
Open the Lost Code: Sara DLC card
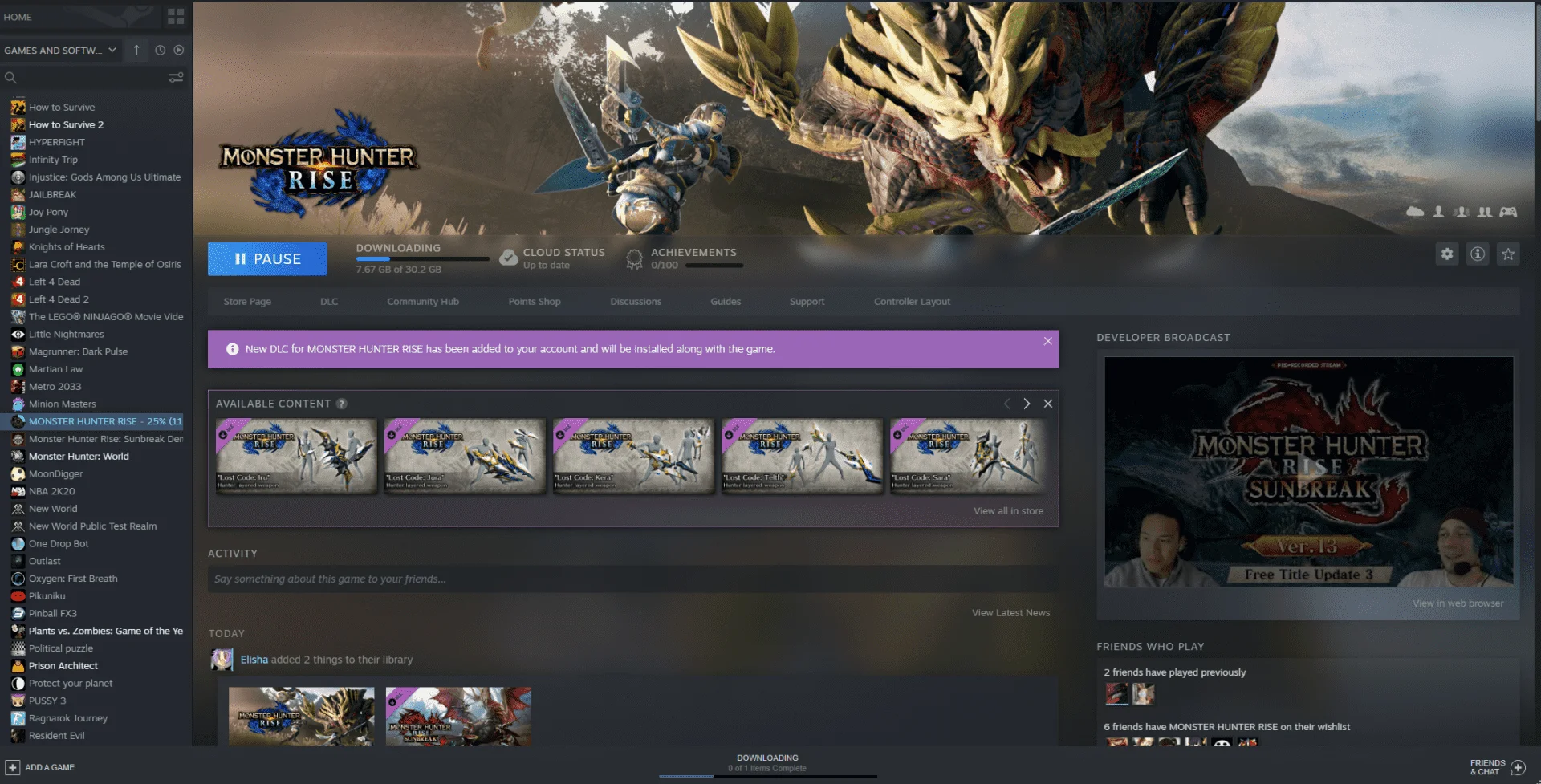pyautogui.click(x=969, y=456)
